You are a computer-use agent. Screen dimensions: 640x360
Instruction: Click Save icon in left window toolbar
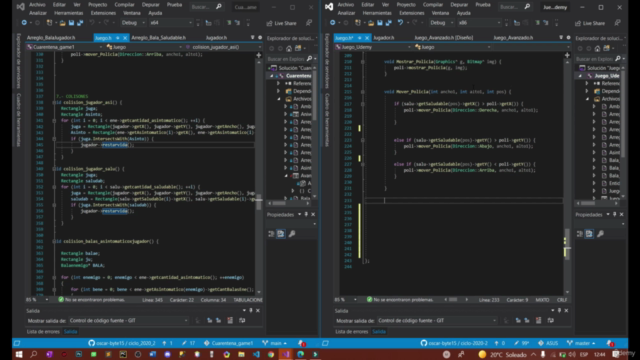click(x=71, y=23)
